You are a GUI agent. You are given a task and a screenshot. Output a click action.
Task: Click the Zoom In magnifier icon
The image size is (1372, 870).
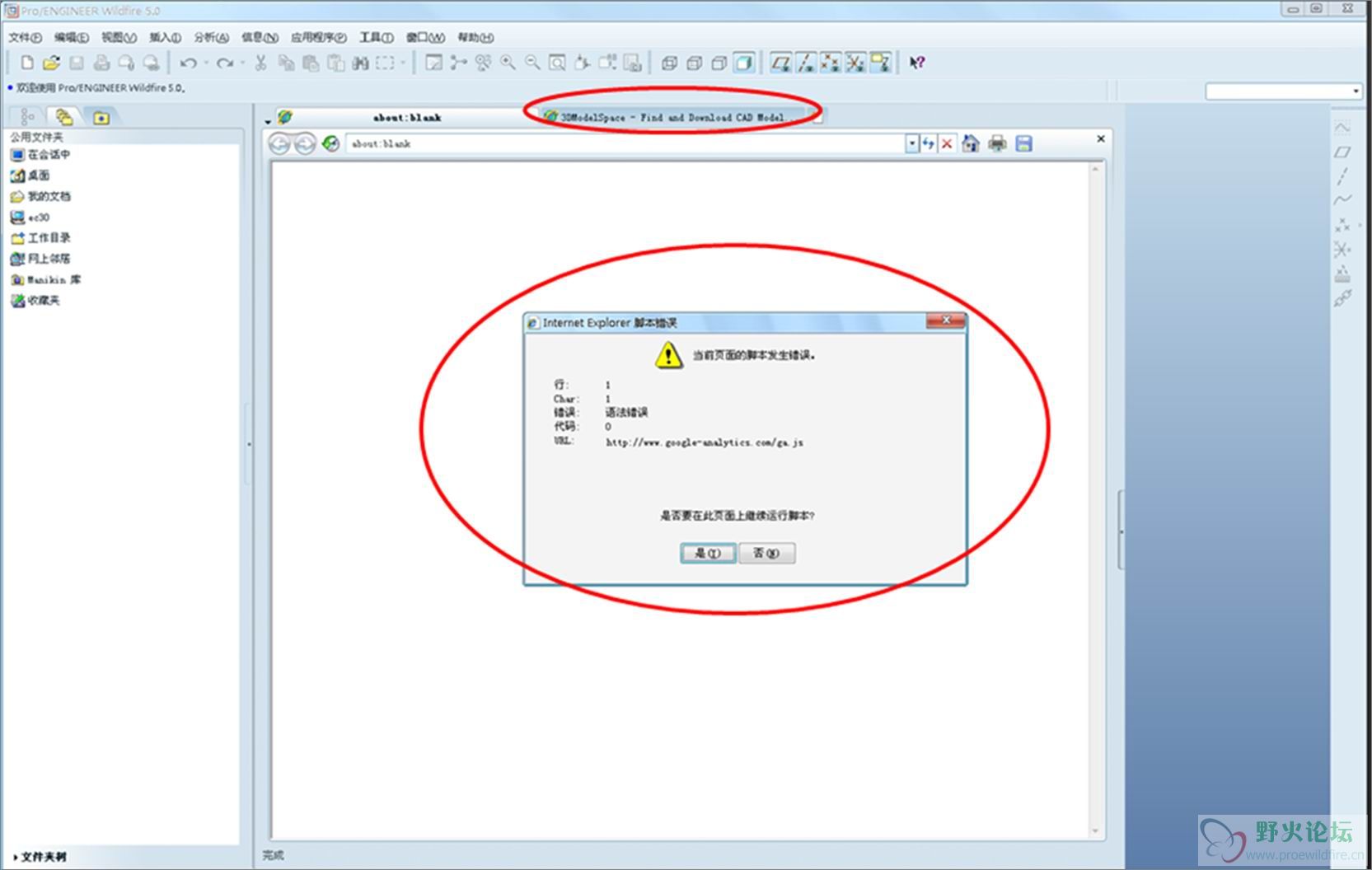pyautogui.click(x=508, y=63)
